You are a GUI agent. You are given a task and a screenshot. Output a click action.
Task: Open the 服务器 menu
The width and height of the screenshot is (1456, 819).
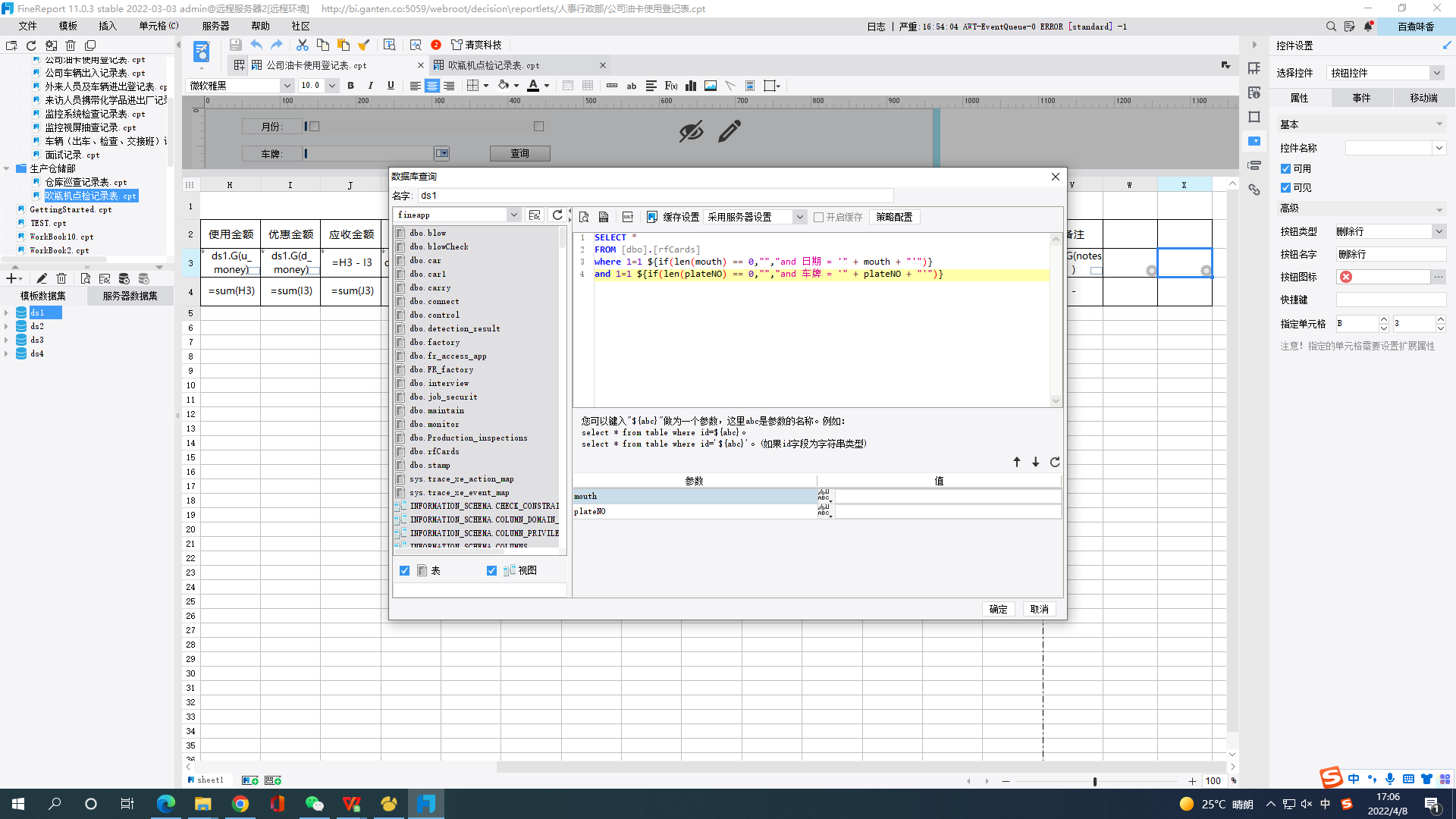216,27
